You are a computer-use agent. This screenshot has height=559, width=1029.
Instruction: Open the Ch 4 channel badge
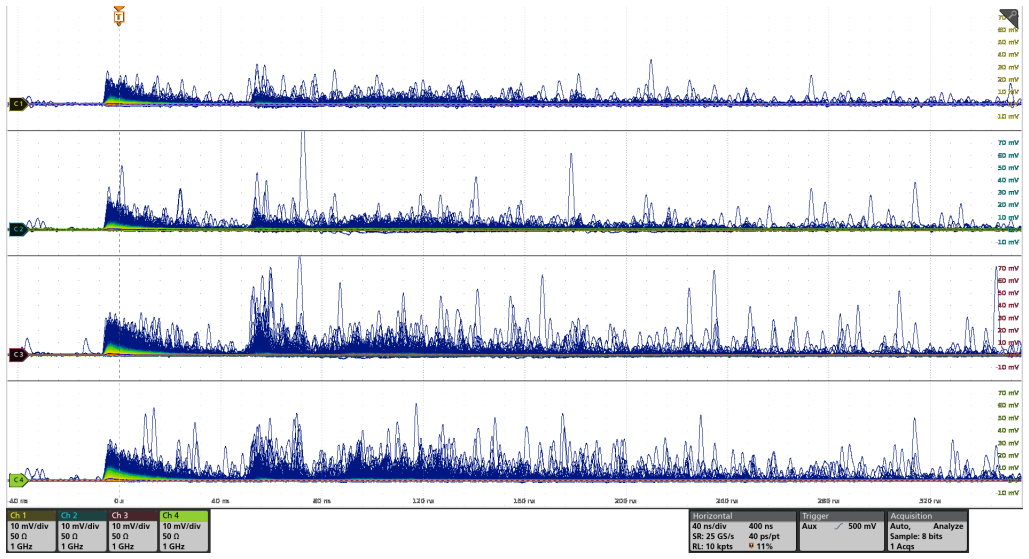(x=184, y=531)
